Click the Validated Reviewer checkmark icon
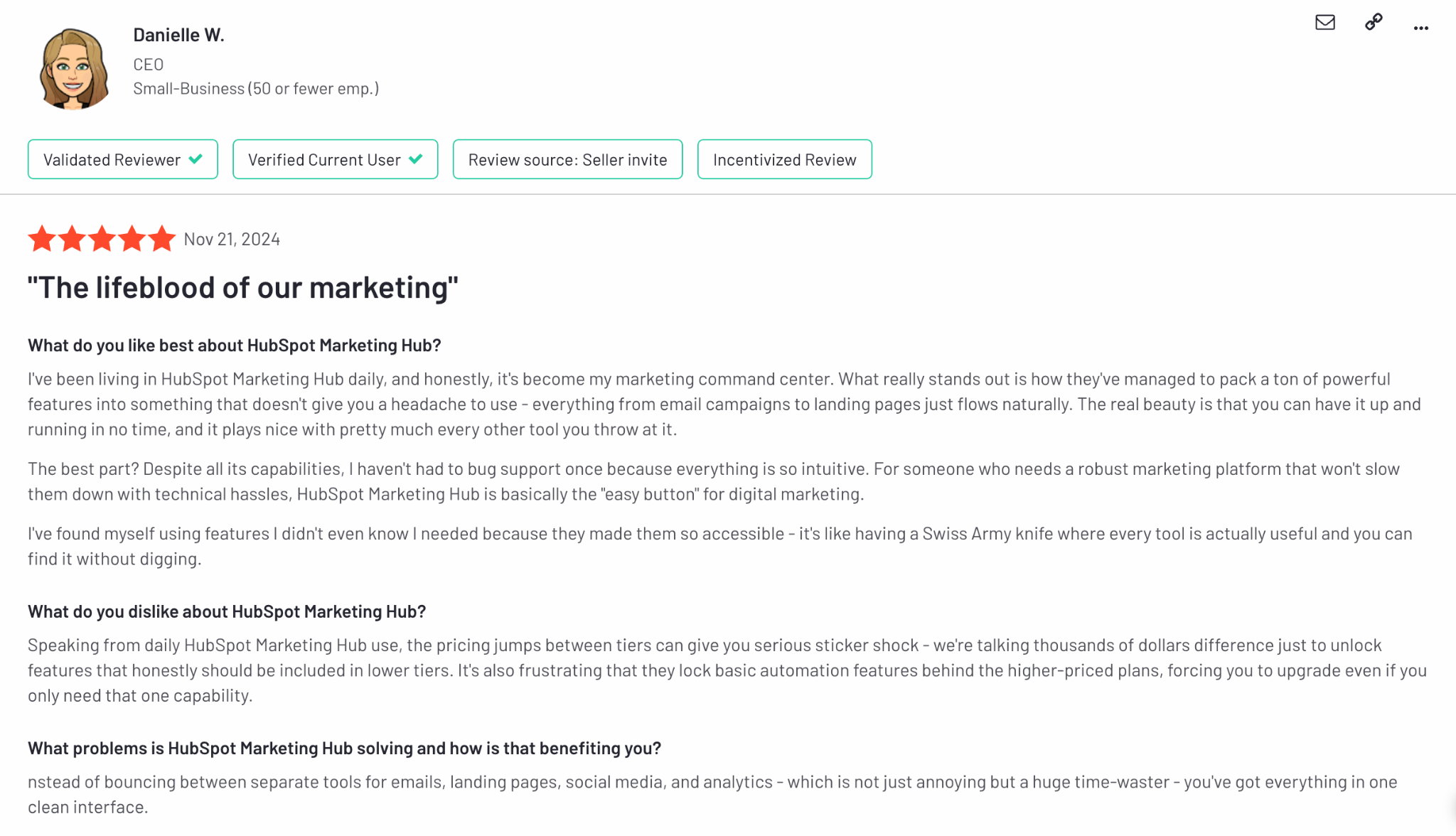Screen dimensions: 1456x836 tap(197, 159)
